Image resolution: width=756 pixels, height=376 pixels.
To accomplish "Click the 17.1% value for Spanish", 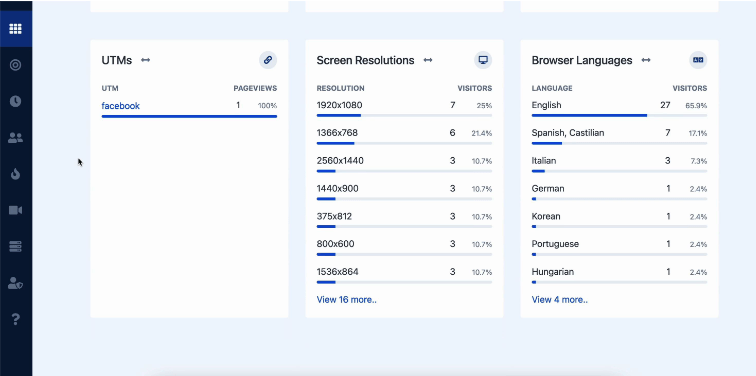I will pos(698,134).
